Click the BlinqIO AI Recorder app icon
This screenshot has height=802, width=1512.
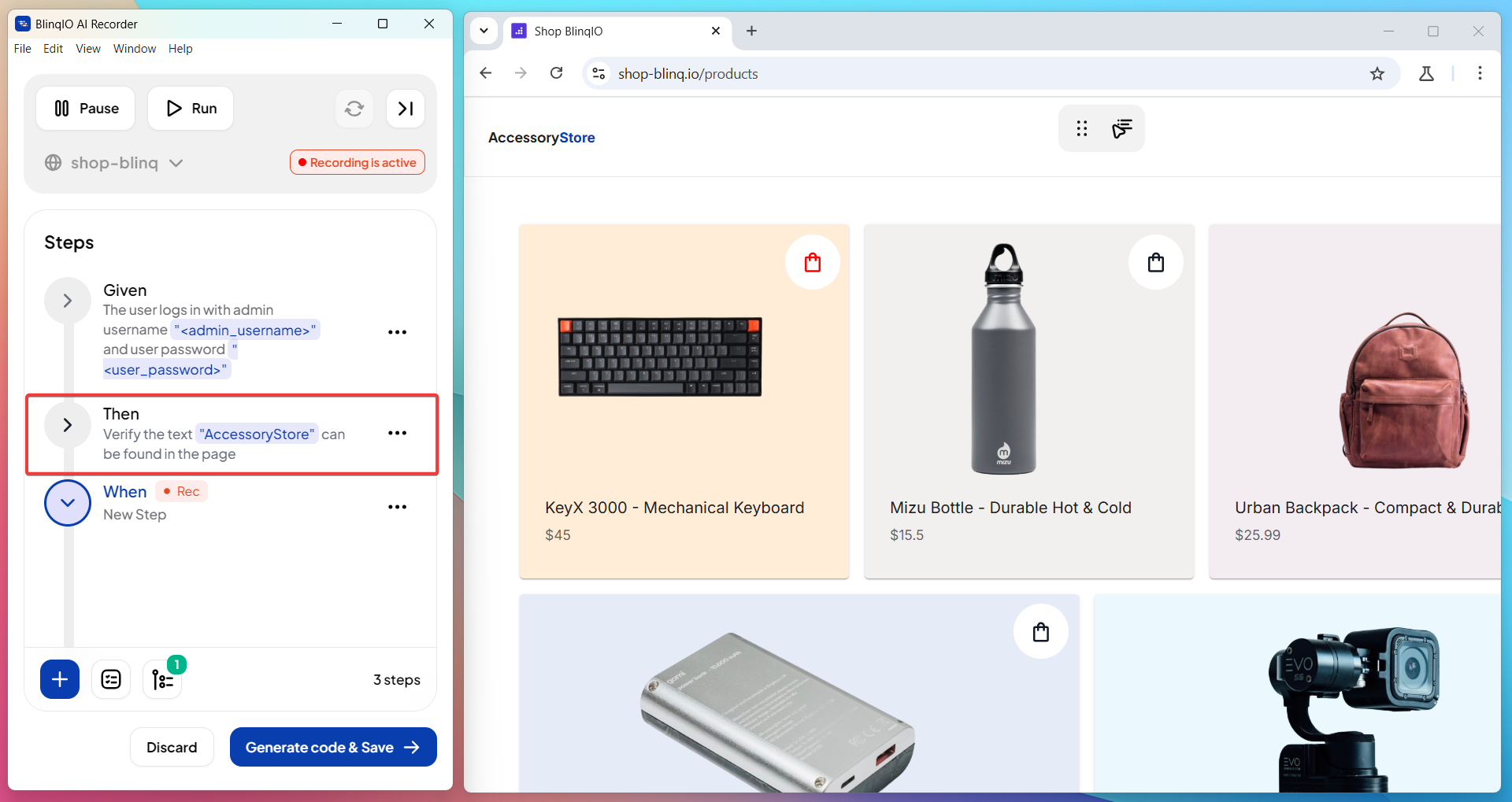[23, 24]
